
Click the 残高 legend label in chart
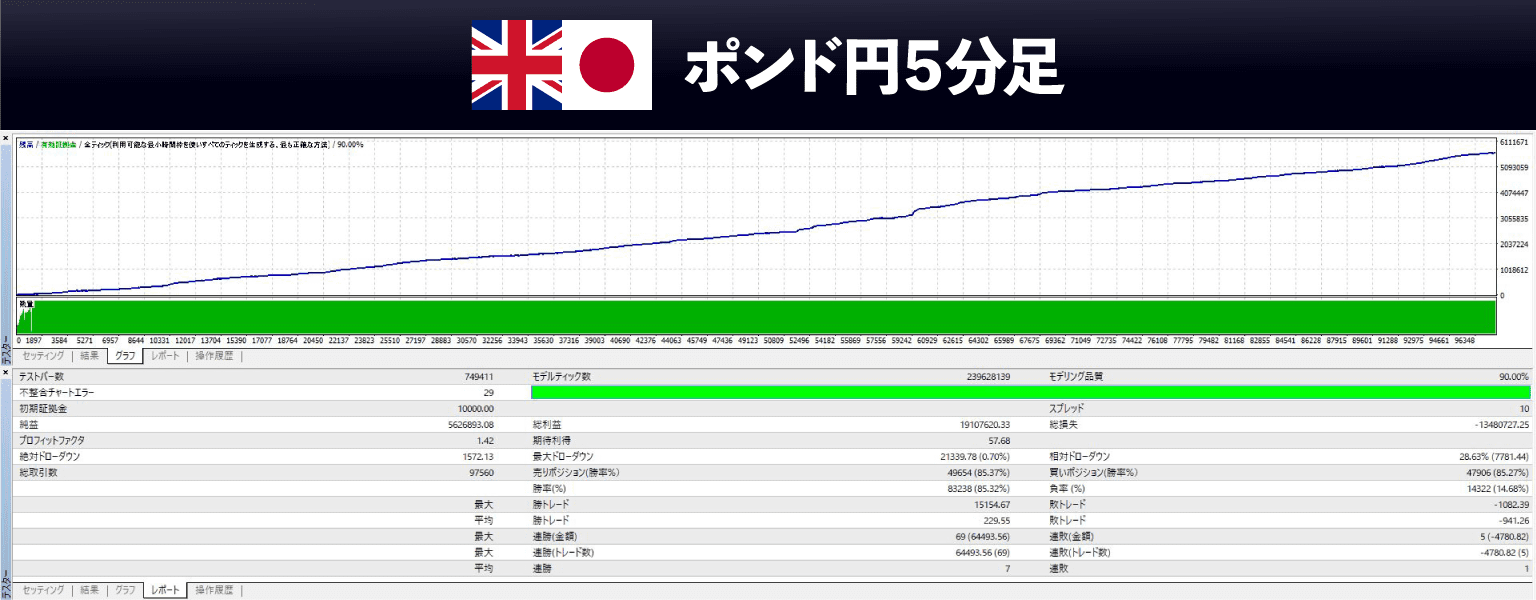25,145
